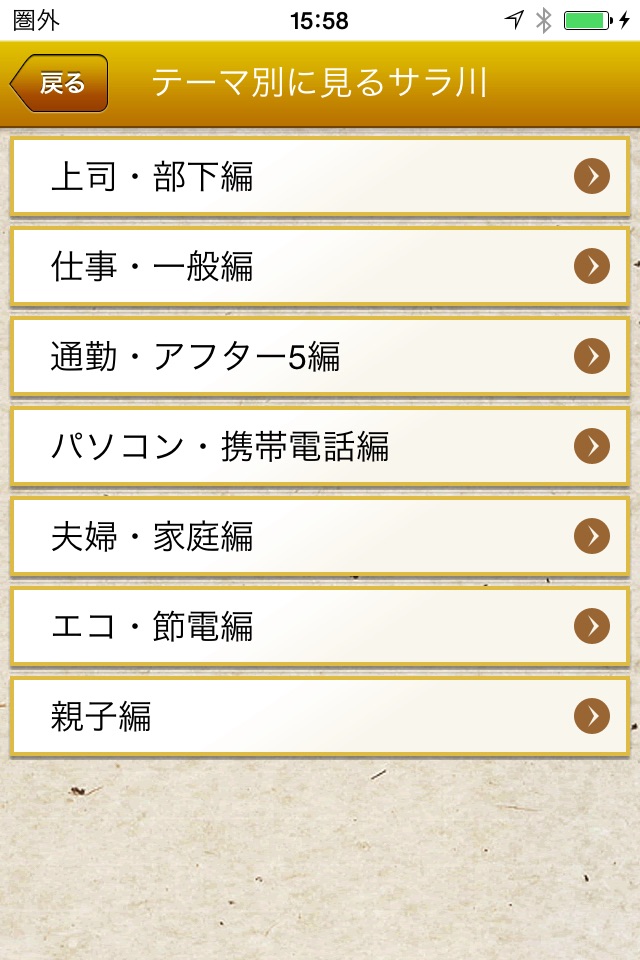Tap the location arrow status icon
This screenshot has height=960, width=640.
514,20
